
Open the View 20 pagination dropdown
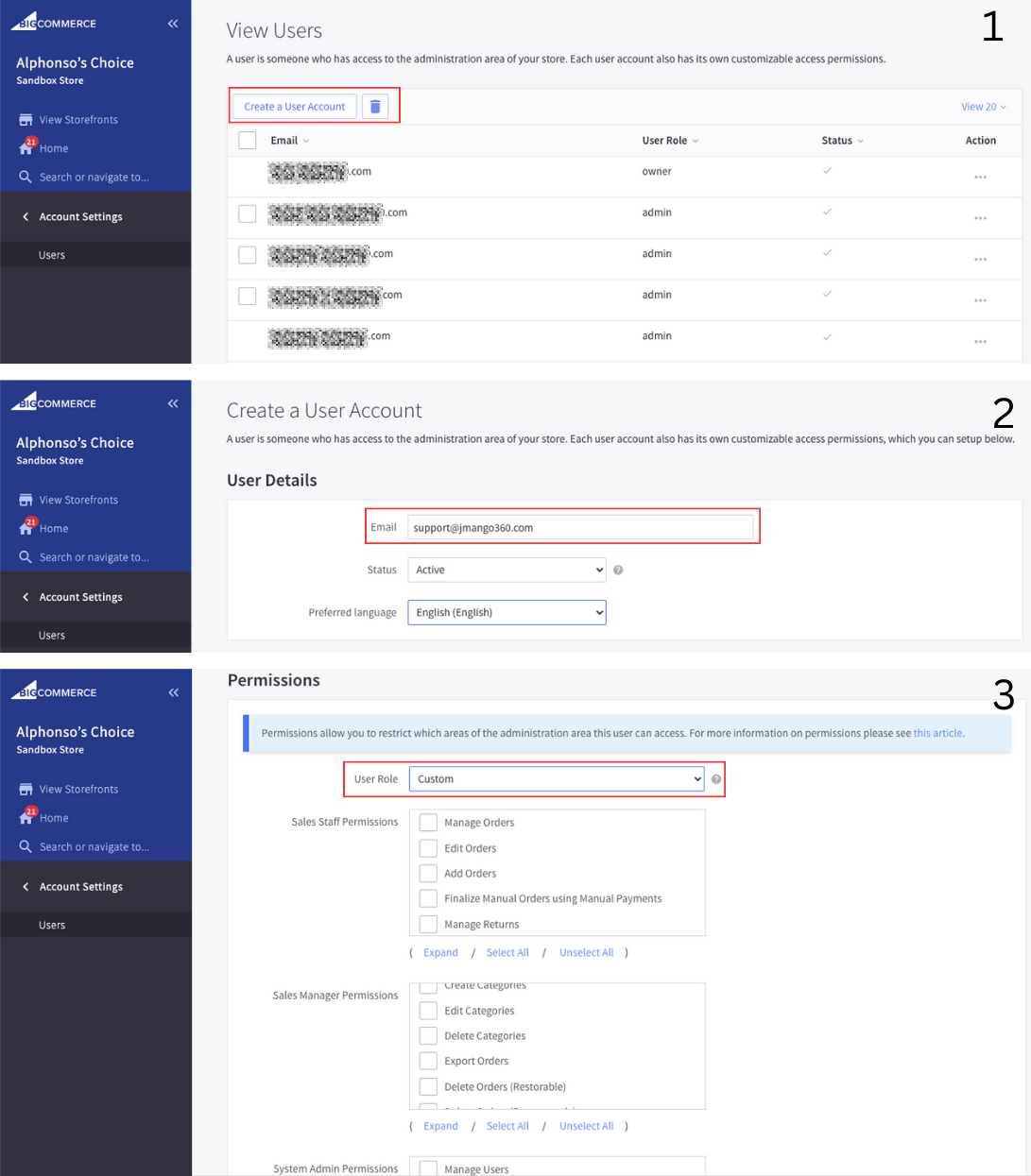(x=983, y=107)
